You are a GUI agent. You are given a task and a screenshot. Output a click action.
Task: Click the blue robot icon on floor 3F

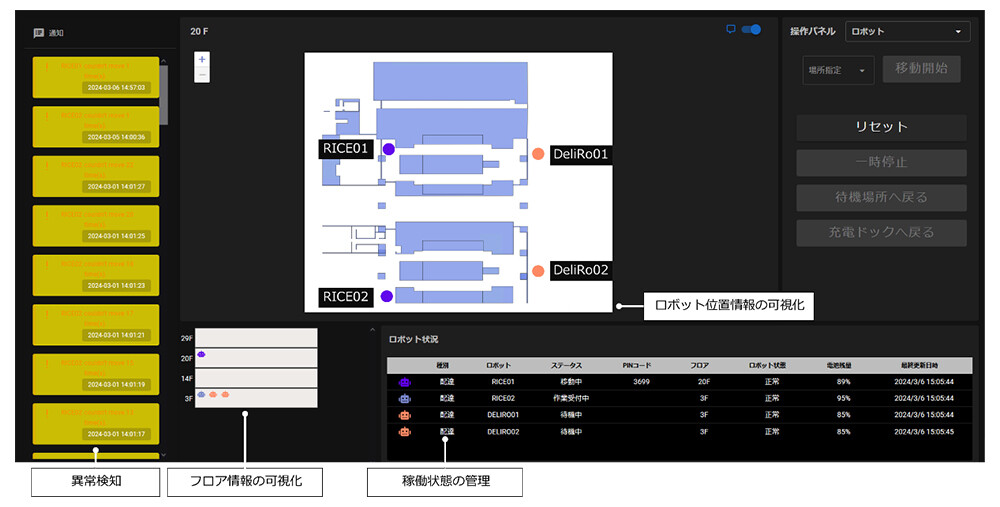tap(202, 395)
